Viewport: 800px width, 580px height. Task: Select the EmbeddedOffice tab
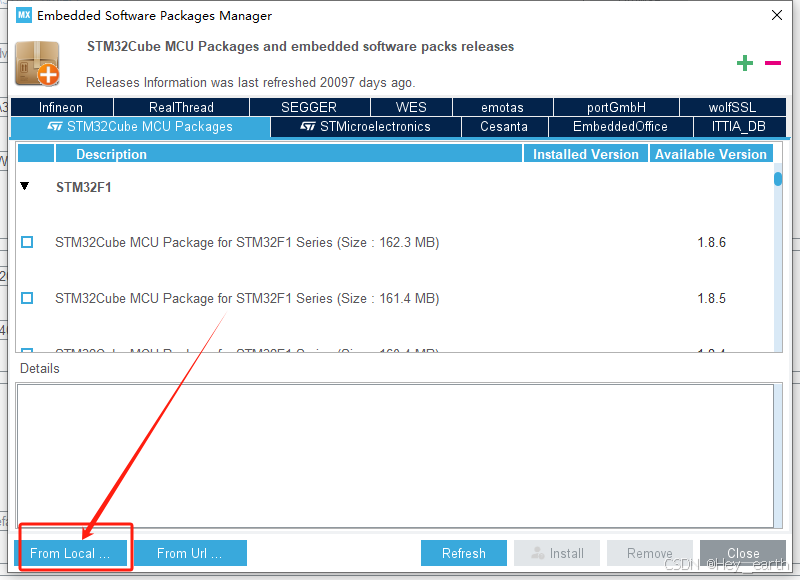click(620, 127)
